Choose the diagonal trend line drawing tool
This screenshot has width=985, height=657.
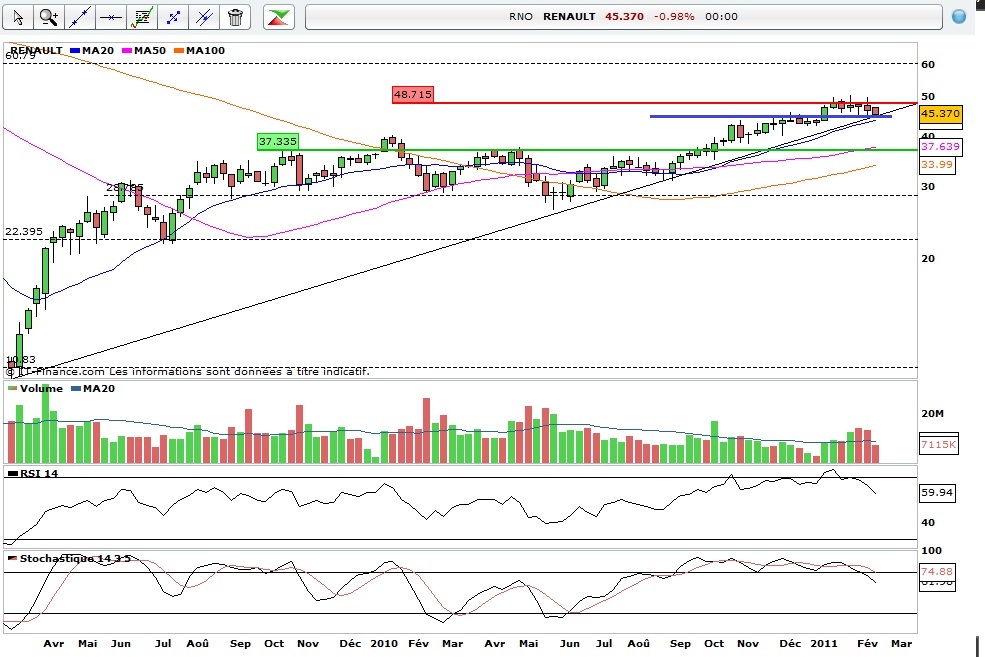click(80, 17)
